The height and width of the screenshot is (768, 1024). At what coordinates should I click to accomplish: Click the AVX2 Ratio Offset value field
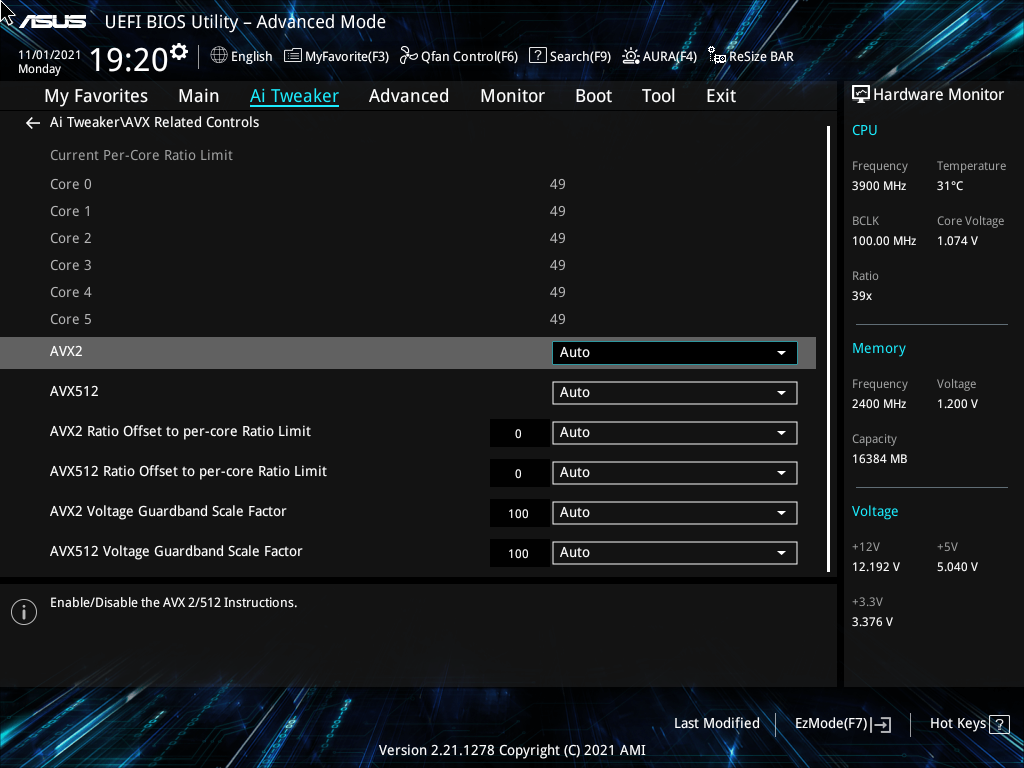tap(519, 434)
